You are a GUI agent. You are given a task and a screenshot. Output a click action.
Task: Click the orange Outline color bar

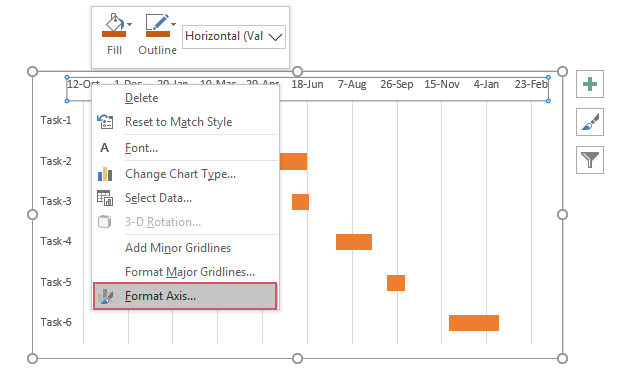158,34
